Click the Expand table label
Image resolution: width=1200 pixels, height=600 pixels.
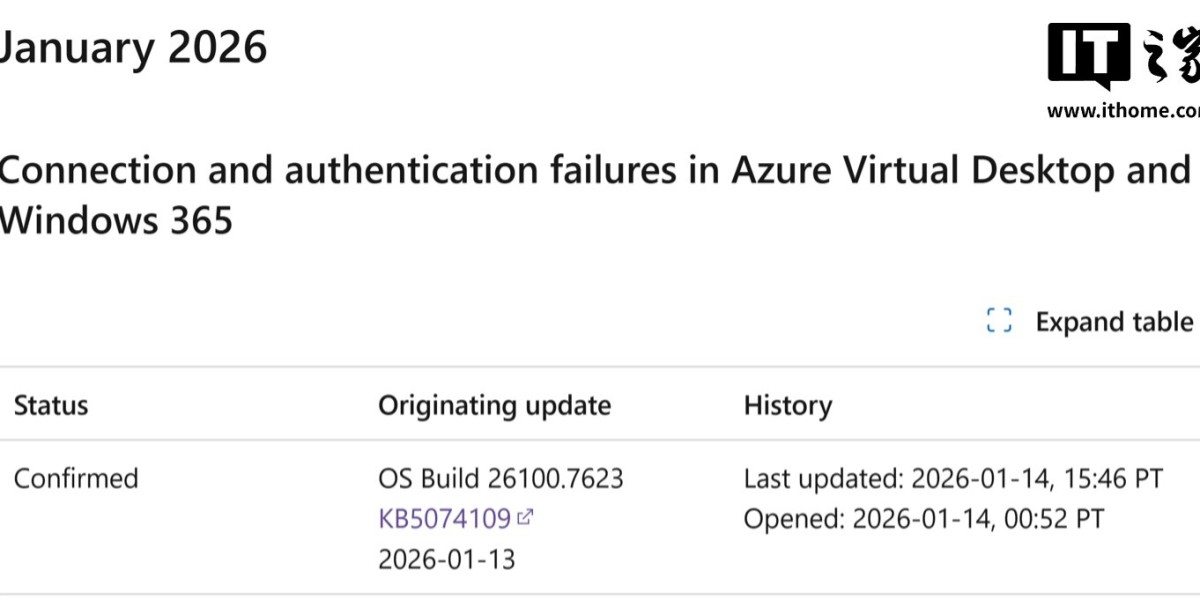click(x=1113, y=322)
